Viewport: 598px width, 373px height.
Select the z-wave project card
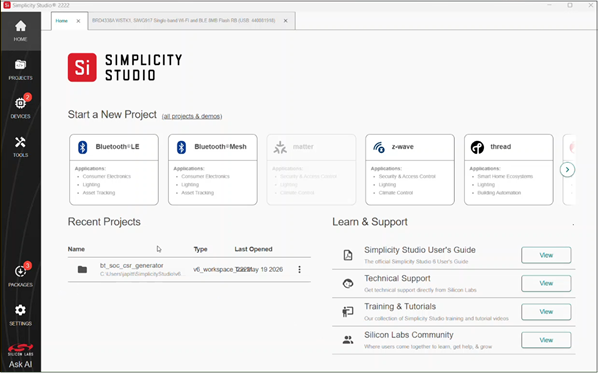[x=410, y=170]
